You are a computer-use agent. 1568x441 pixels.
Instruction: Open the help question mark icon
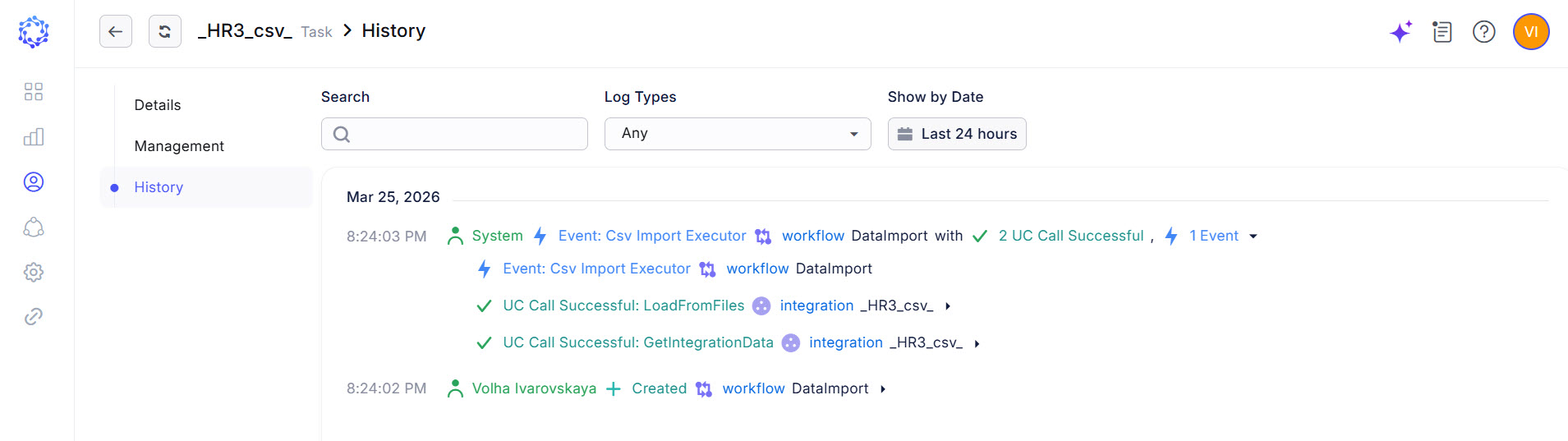[1484, 32]
